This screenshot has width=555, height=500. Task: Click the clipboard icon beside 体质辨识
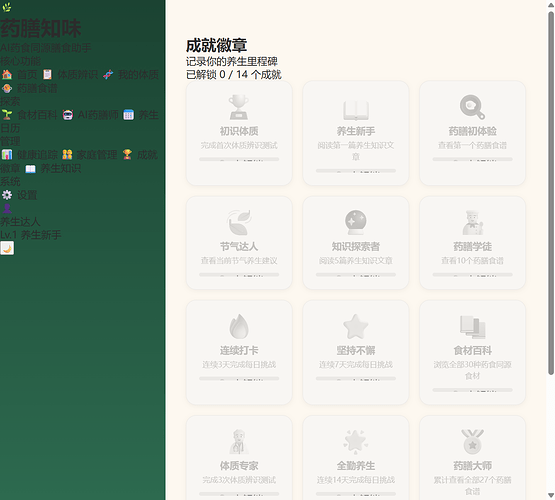click(x=47, y=75)
